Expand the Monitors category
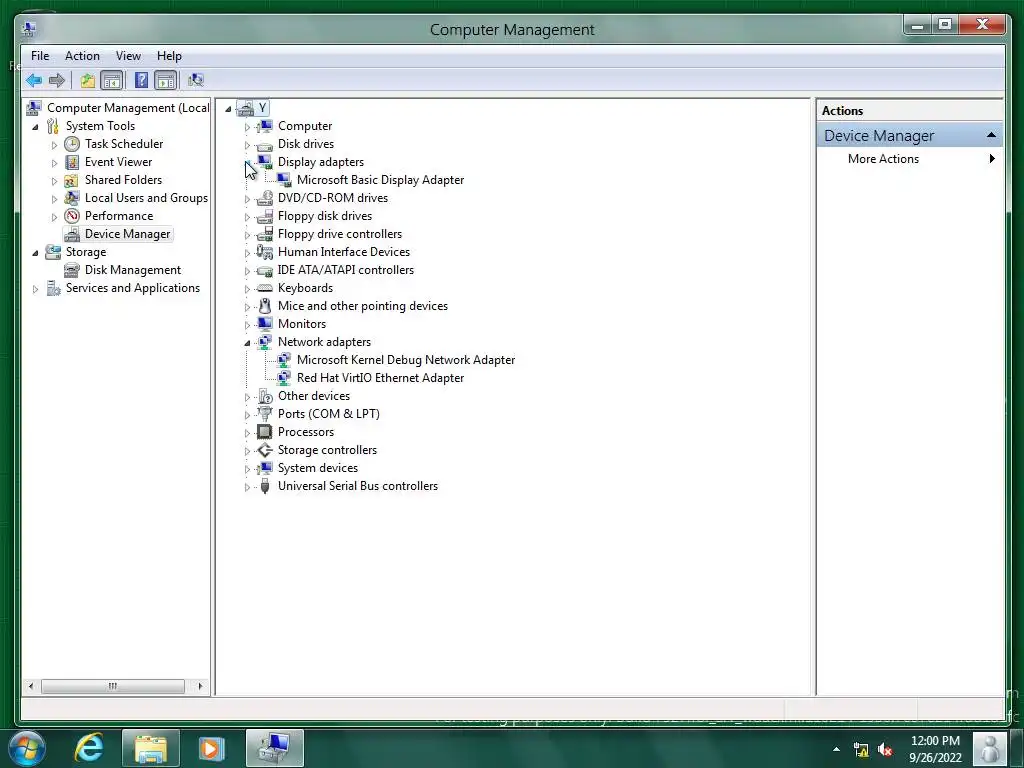The height and width of the screenshot is (768, 1024). (247, 325)
